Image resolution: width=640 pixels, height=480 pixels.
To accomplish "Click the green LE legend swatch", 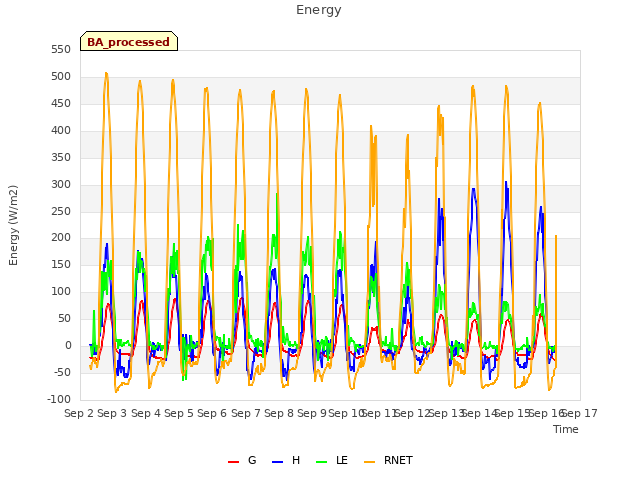I will point(322,462).
